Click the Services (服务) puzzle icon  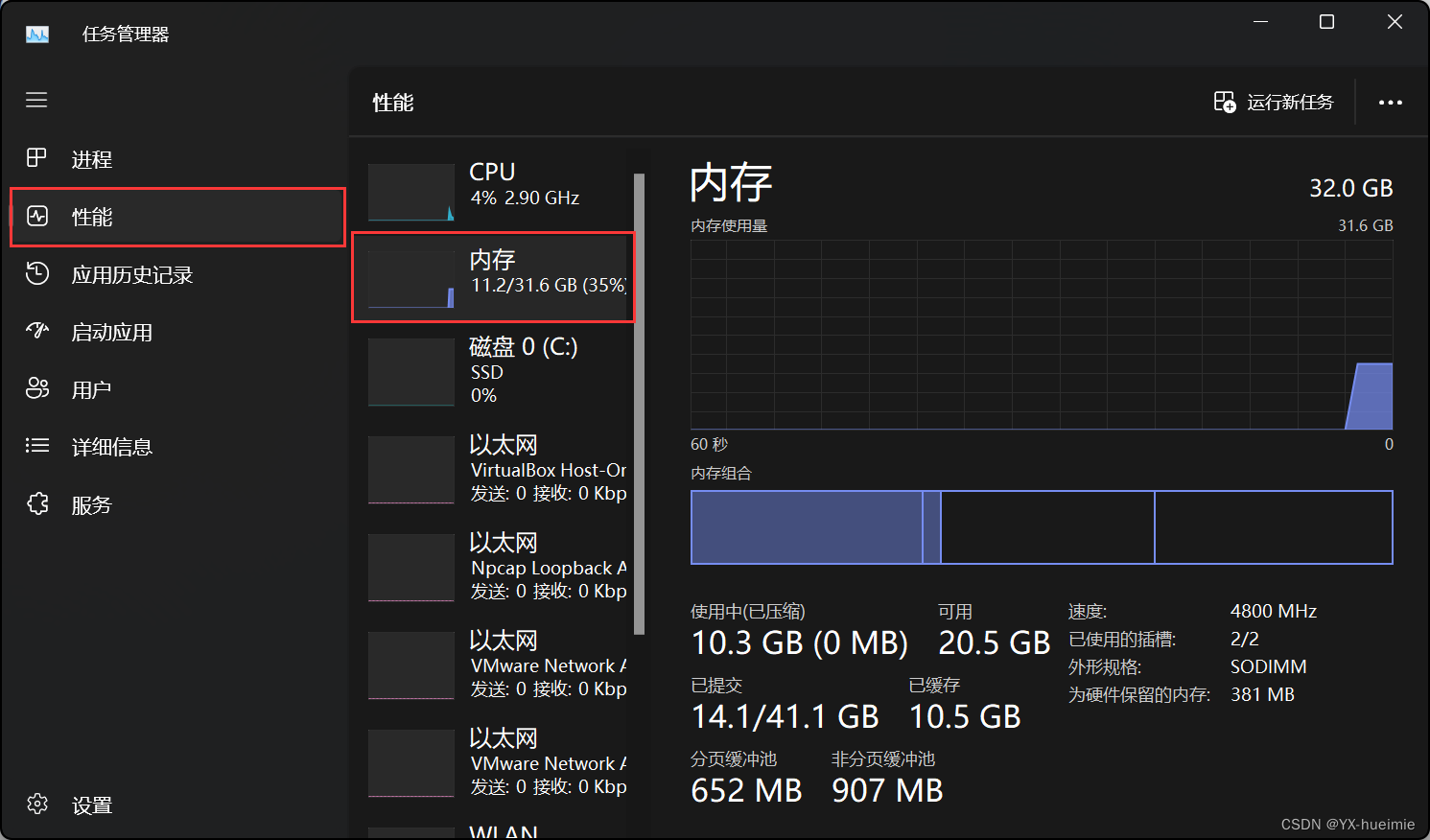click(37, 503)
